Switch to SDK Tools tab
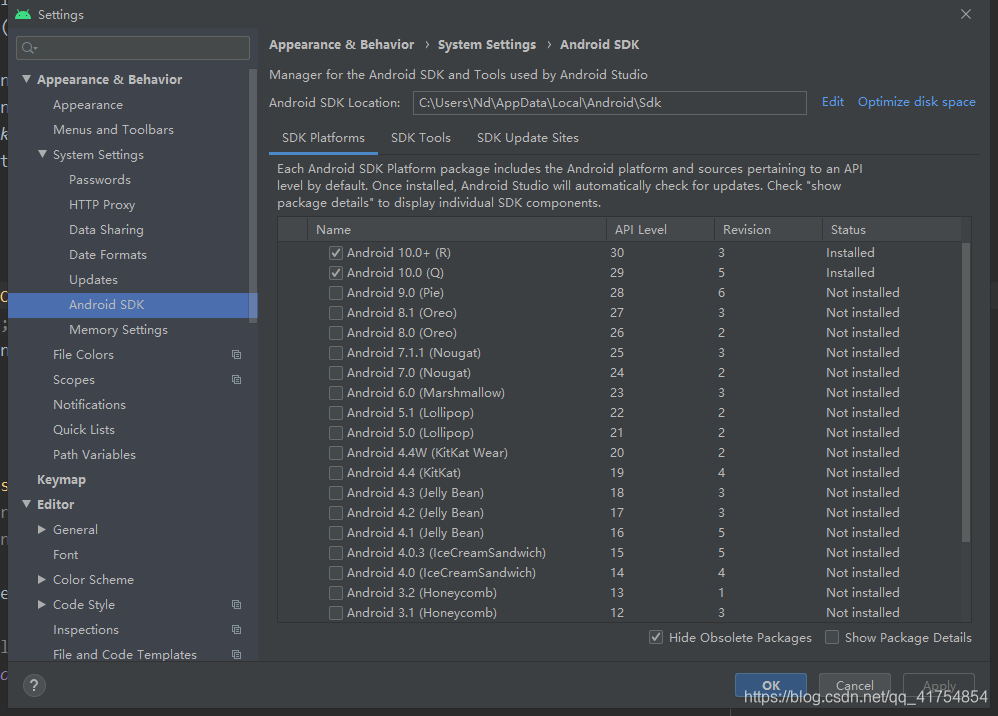The image size is (998, 716). [x=421, y=138]
